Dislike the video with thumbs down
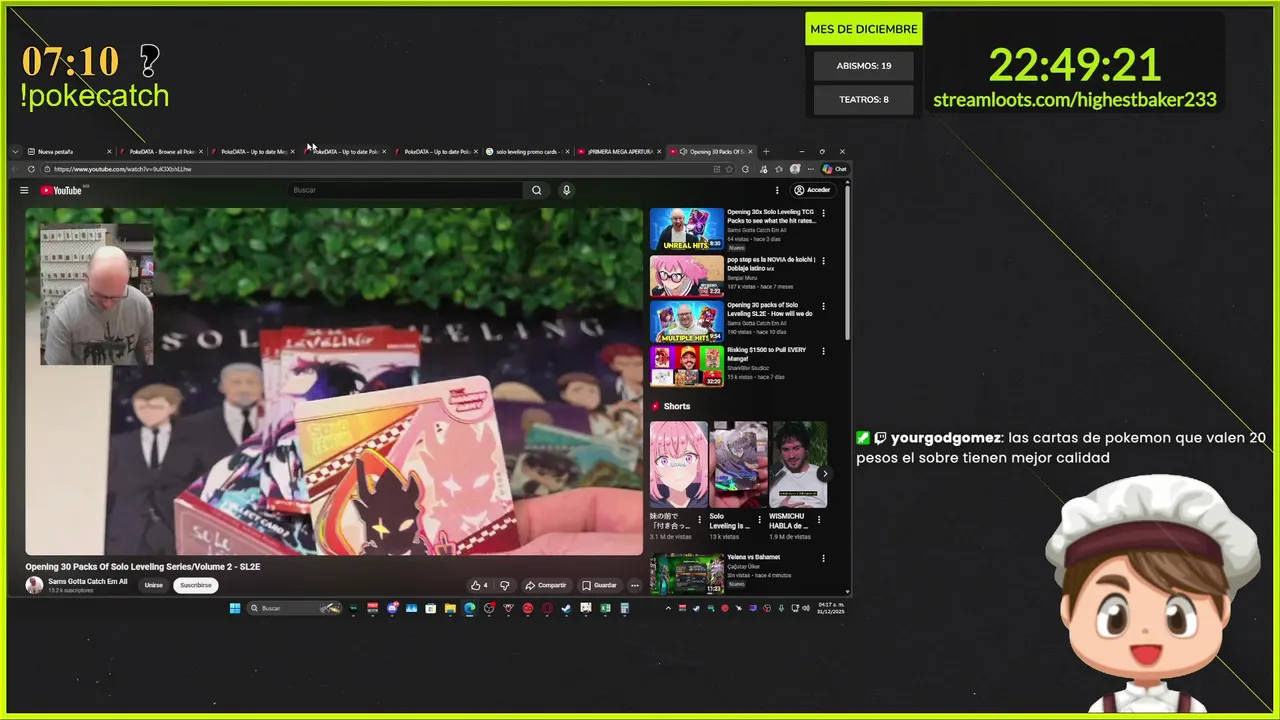1280x720 pixels. tap(505, 585)
